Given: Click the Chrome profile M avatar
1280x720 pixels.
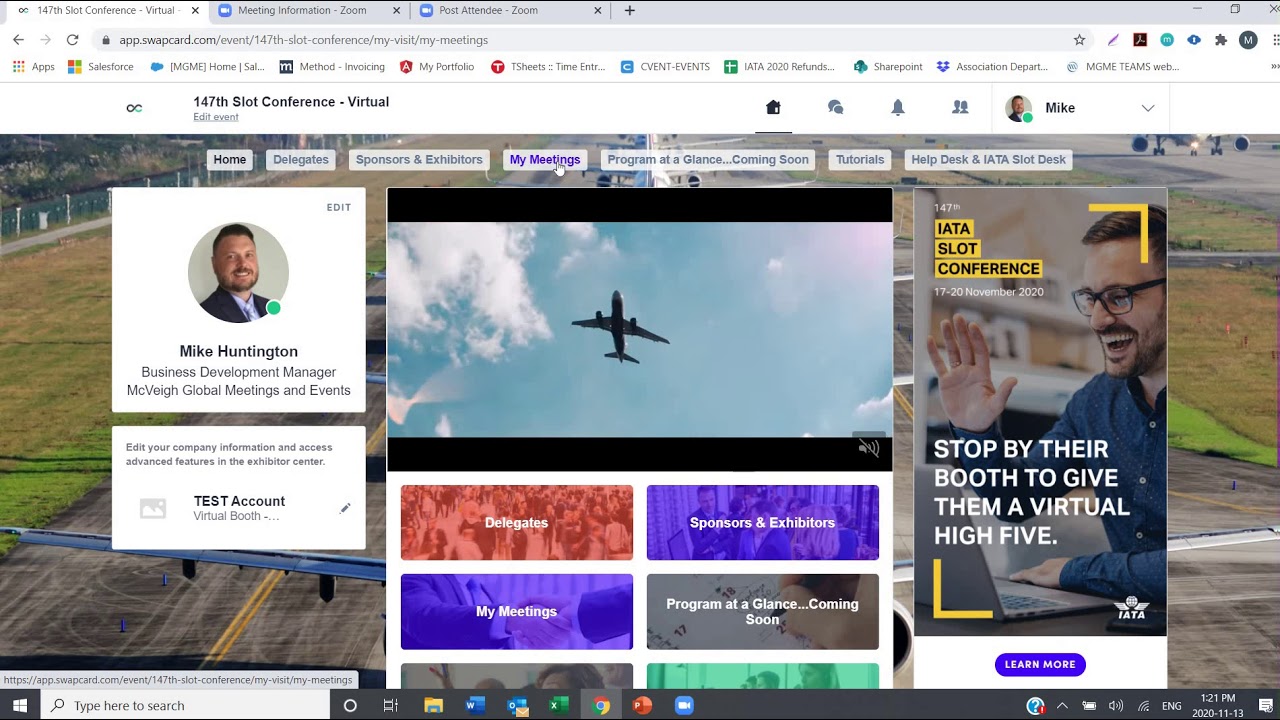Looking at the screenshot, I should pos(1248,40).
